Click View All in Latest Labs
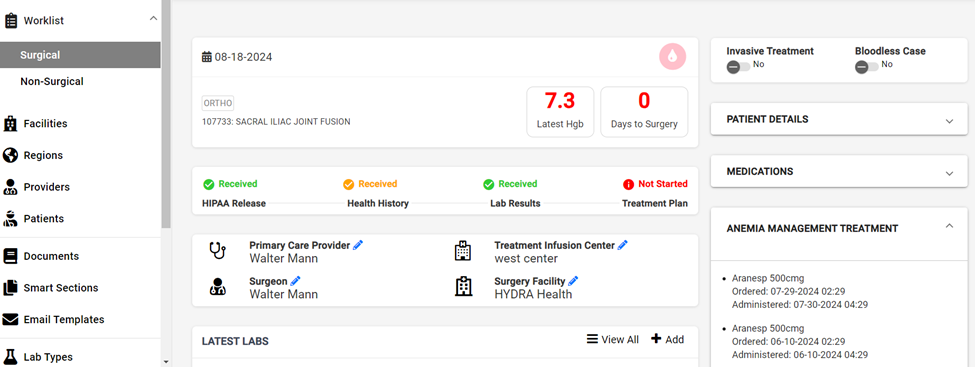 point(612,340)
